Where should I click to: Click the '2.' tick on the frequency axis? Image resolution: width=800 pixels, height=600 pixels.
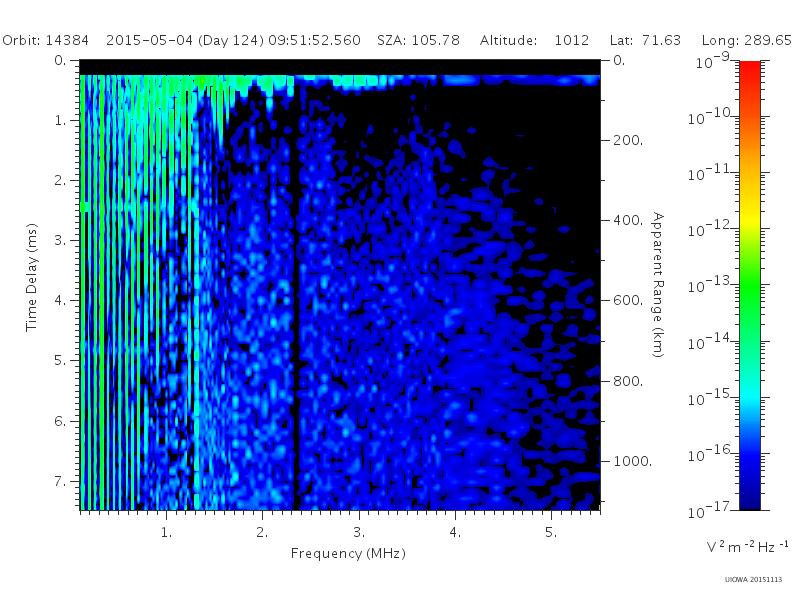[x=262, y=532]
